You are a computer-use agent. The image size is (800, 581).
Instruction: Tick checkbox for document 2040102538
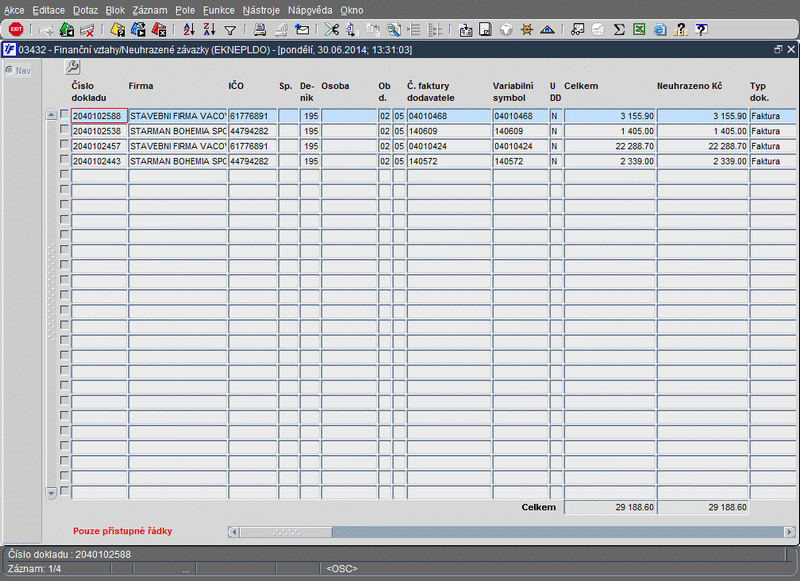(x=64, y=130)
